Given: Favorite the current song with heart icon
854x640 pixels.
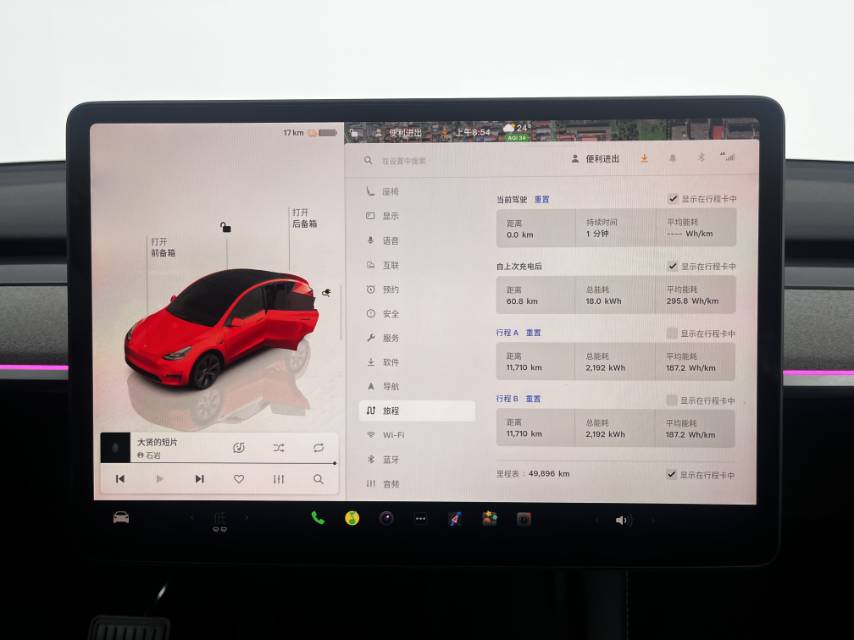Looking at the screenshot, I should (239, 479).
